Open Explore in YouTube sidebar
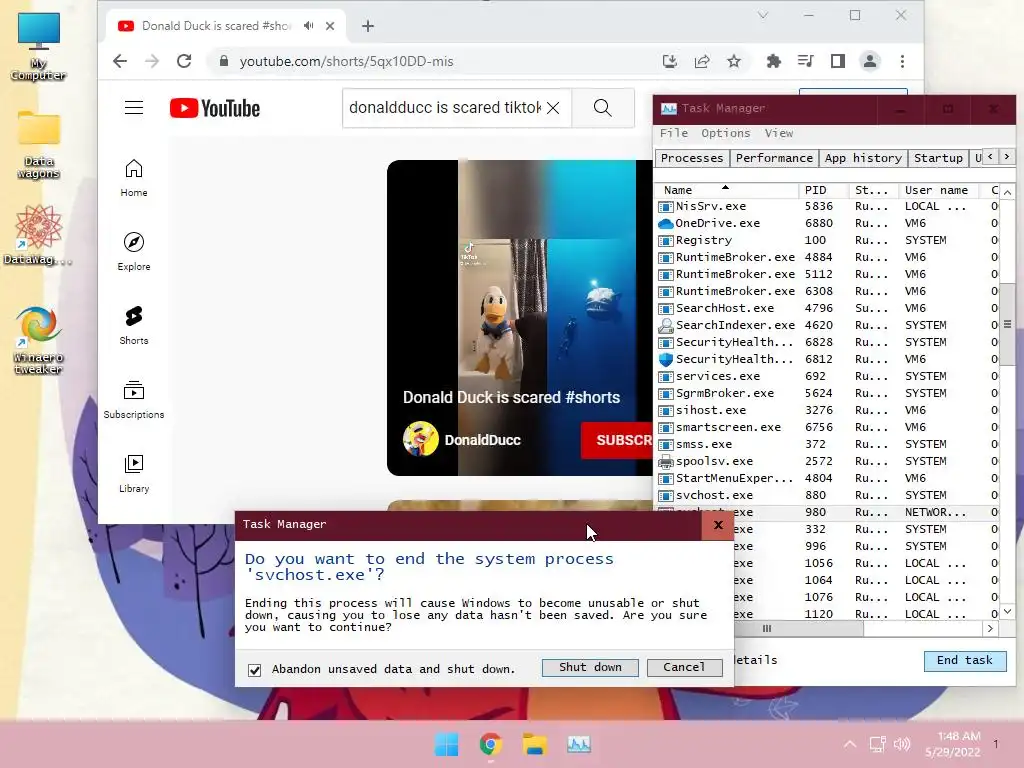This screenshot has width=1024, height=768. [x=134, y=251]
